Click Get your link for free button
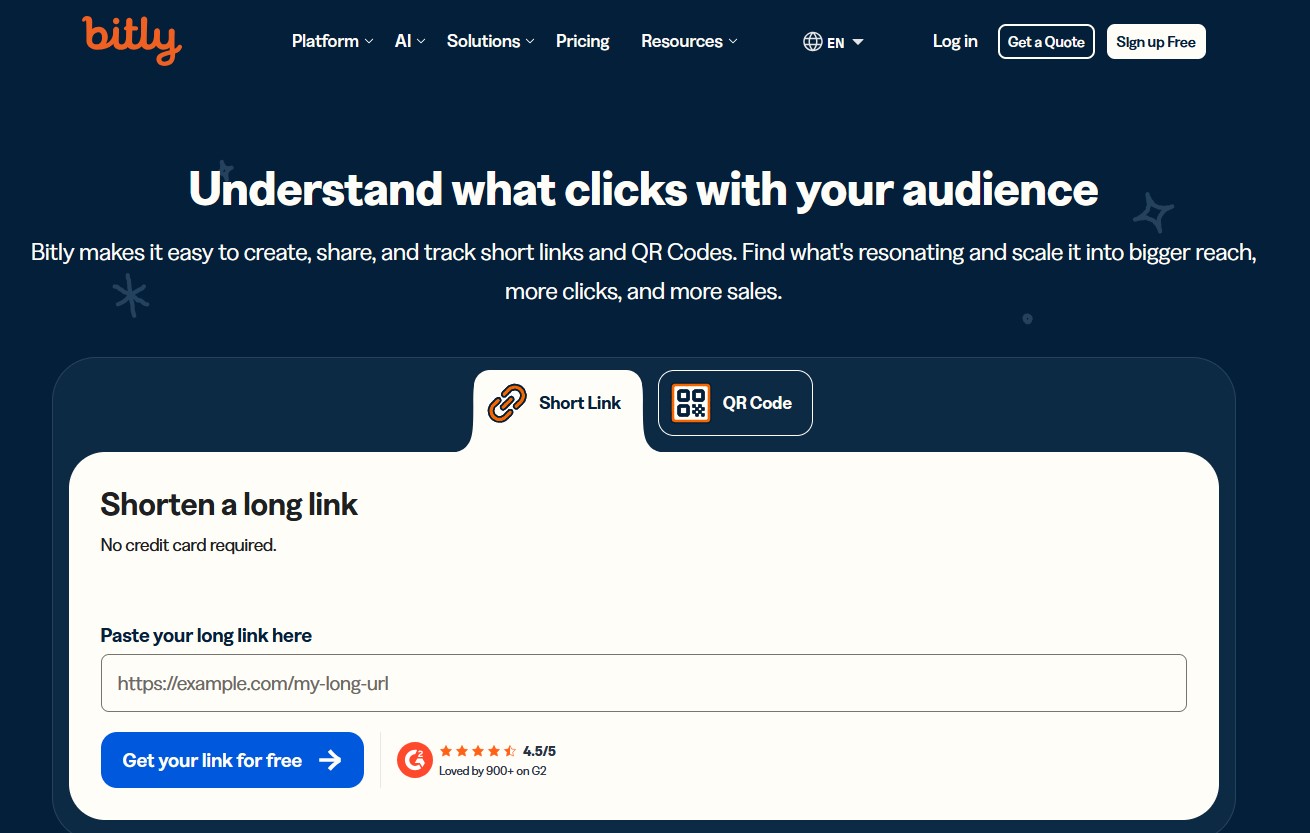Screen dimensions: 1310x833 click(232, 760)
